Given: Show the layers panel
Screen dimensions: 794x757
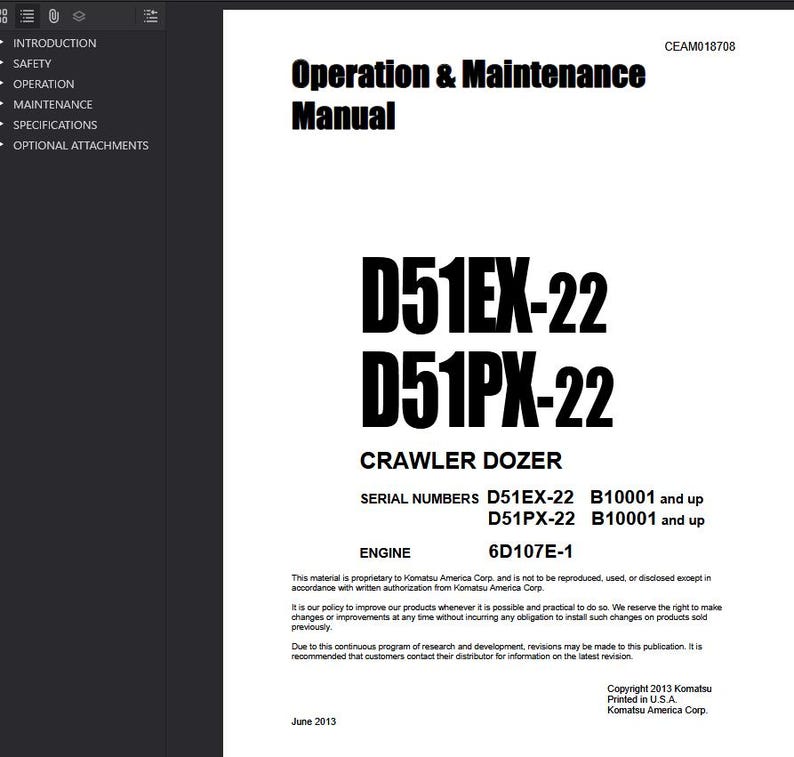Looking at the screenshot, I should pos(79,16).
